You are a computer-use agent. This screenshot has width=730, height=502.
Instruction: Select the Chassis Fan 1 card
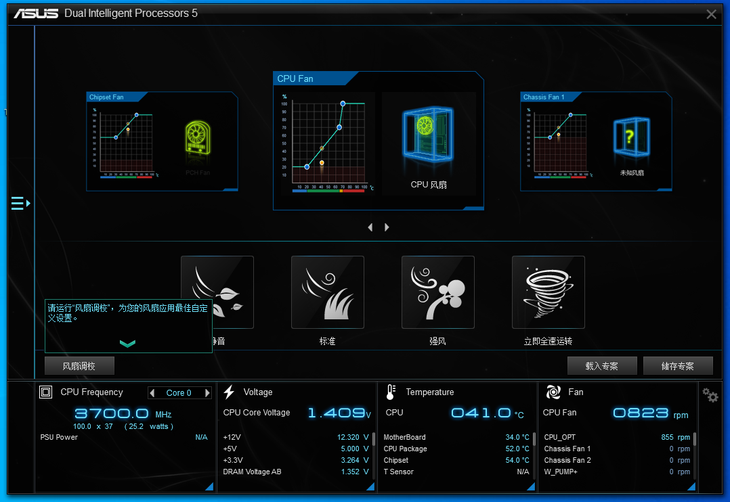coord(596,141)
